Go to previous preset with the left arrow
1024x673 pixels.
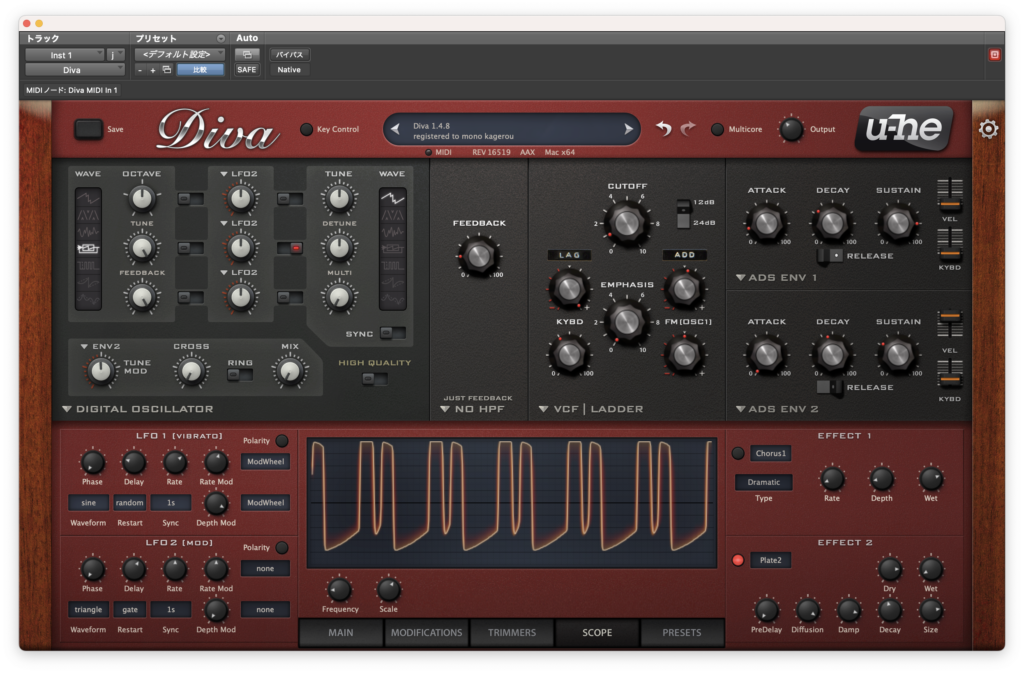tap(395, 129)
